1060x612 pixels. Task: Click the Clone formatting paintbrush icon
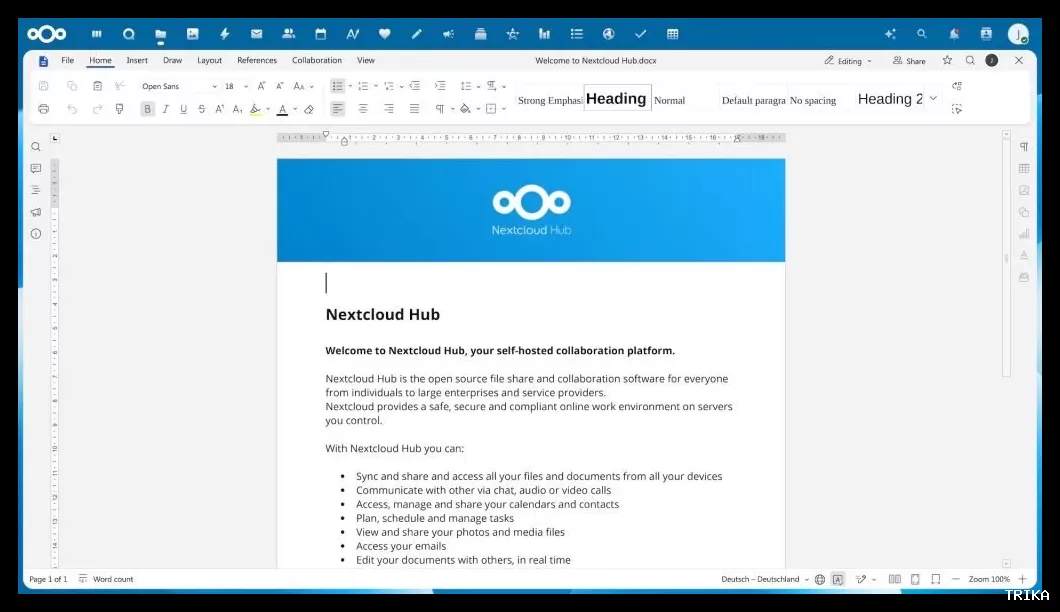point(120,109)
